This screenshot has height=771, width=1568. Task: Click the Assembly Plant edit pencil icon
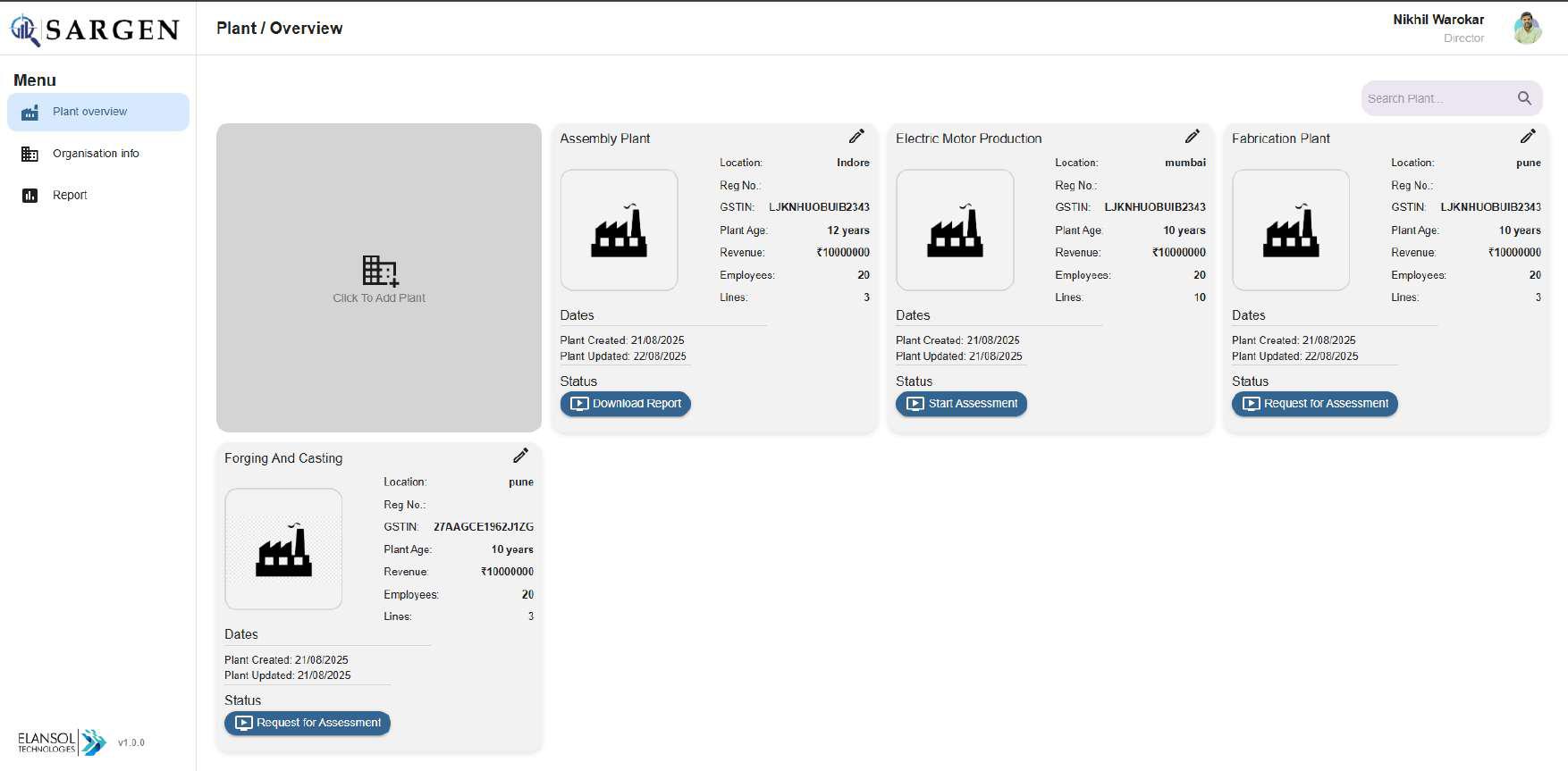(x=856, y=137)
